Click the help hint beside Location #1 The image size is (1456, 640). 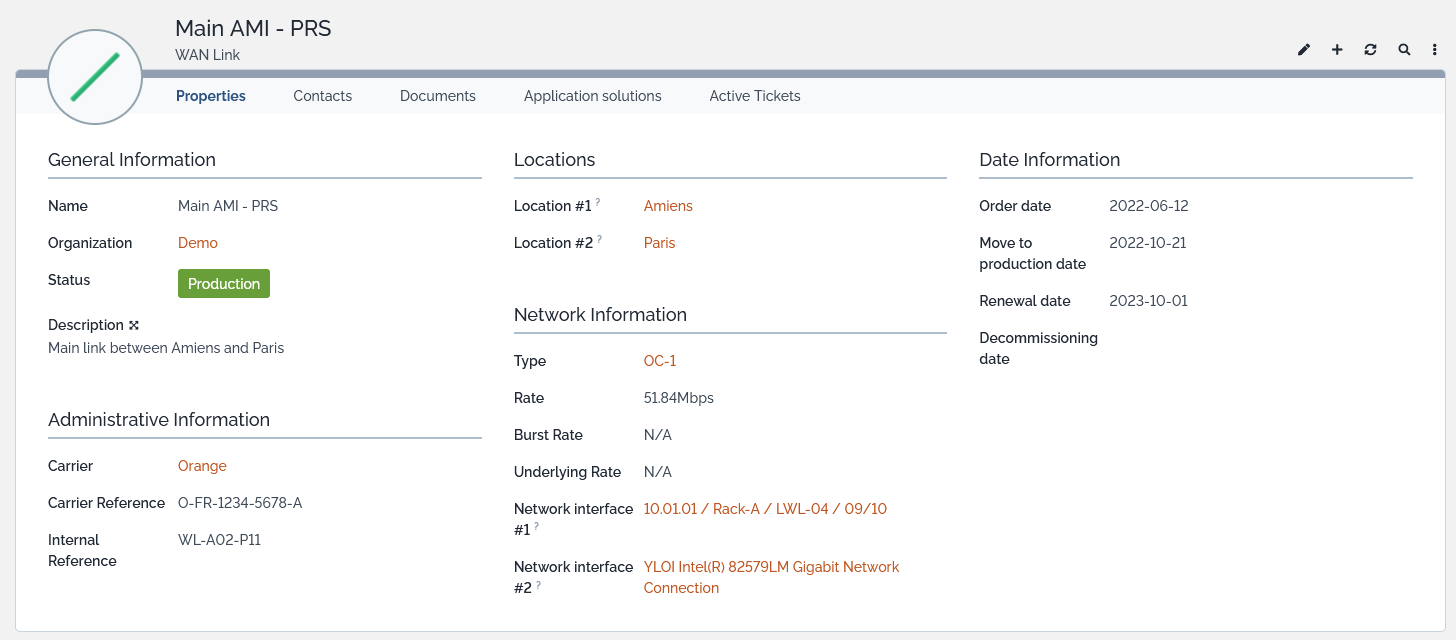coord(598,203)
